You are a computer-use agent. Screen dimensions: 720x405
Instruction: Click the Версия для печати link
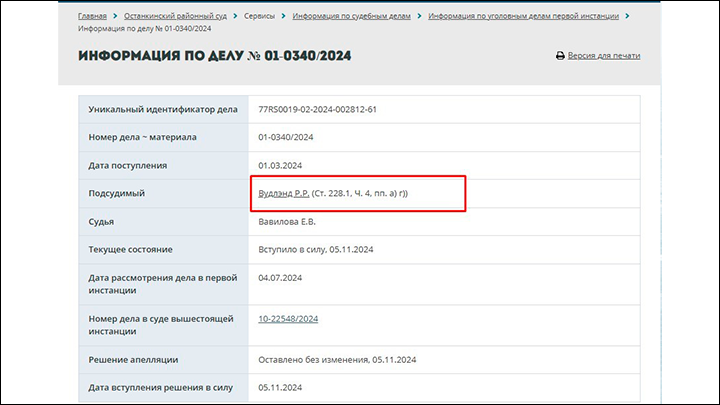click(604, 56)
